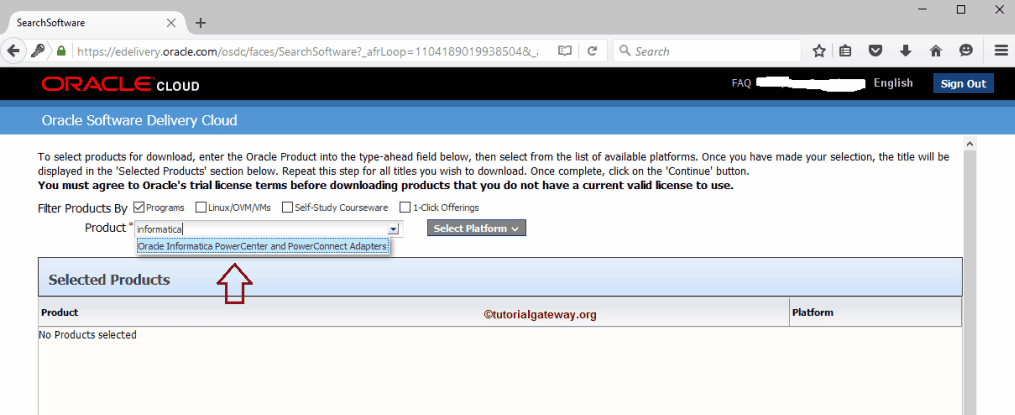Maximize the browser window

(x=961, y=9)
